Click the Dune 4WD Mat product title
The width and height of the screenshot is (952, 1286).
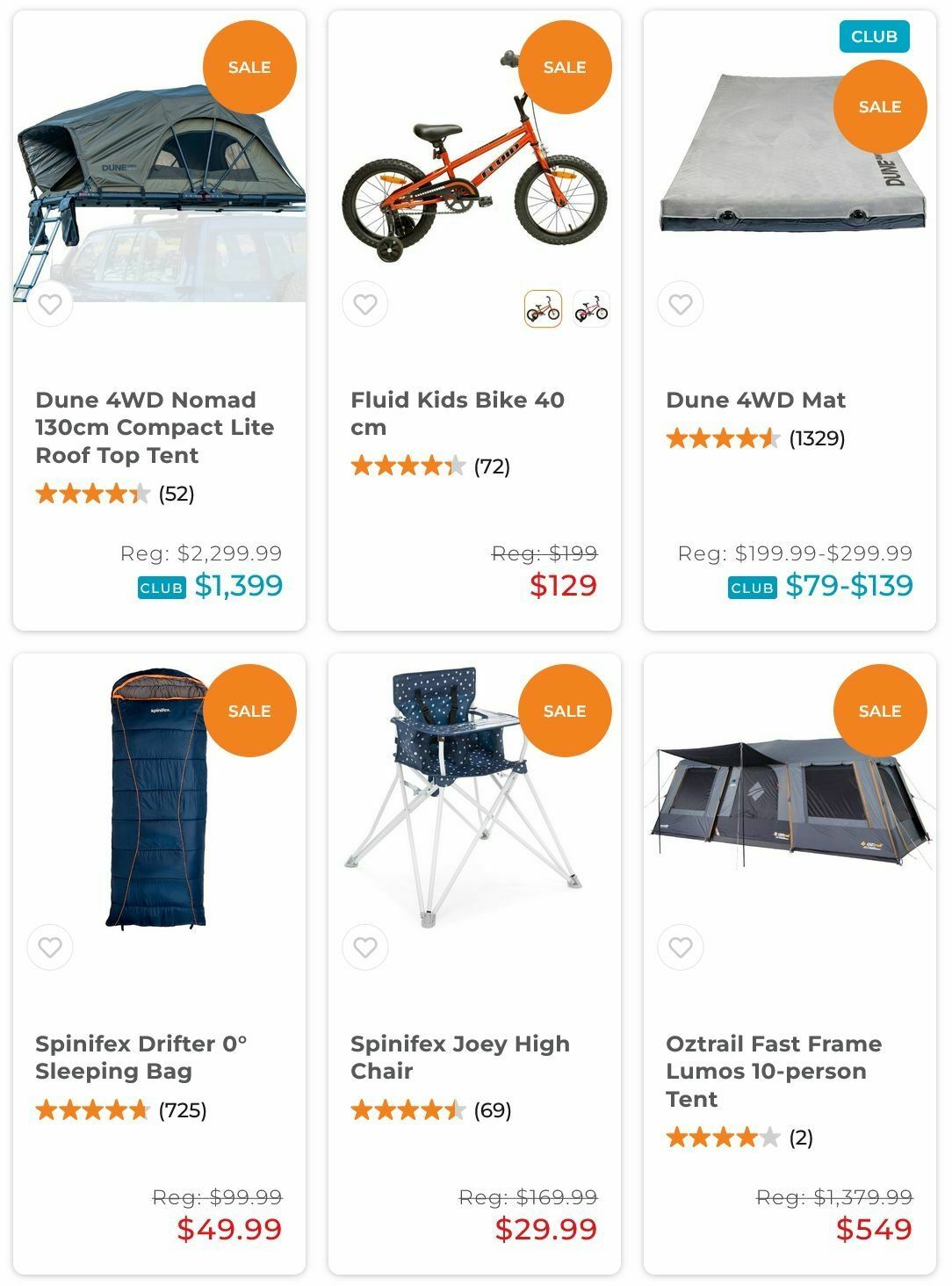[x=755, y=401]
